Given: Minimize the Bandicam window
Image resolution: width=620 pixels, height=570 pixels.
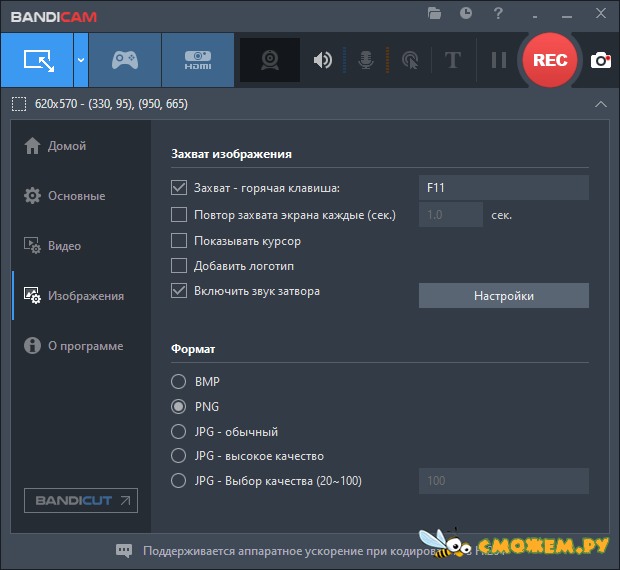Looking at the screenshot, I should [567, 16].
